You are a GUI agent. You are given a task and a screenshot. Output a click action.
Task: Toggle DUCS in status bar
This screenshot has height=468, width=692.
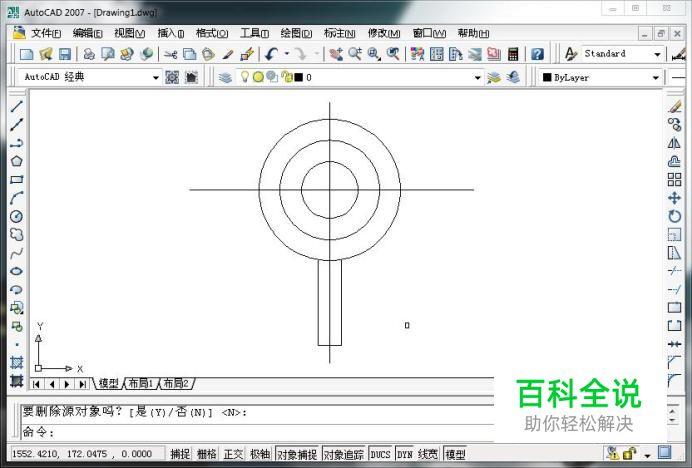(380, 454)
